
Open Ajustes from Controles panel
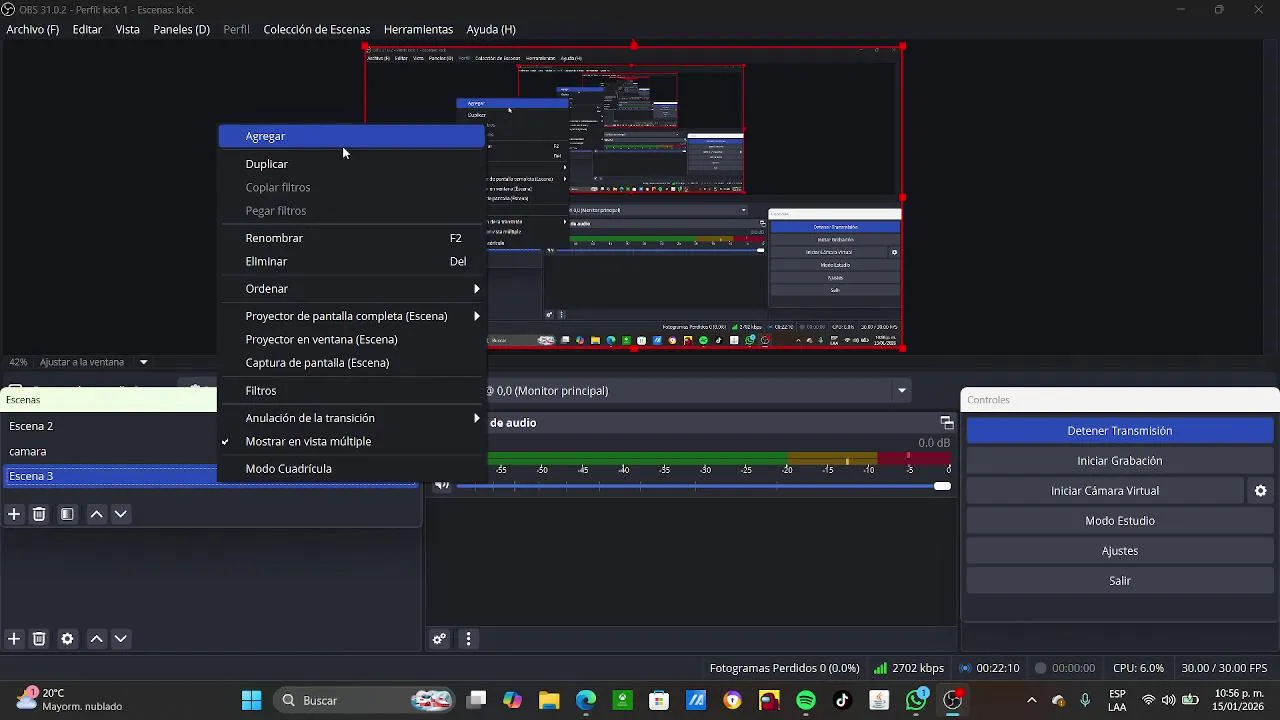[1119, 551]
